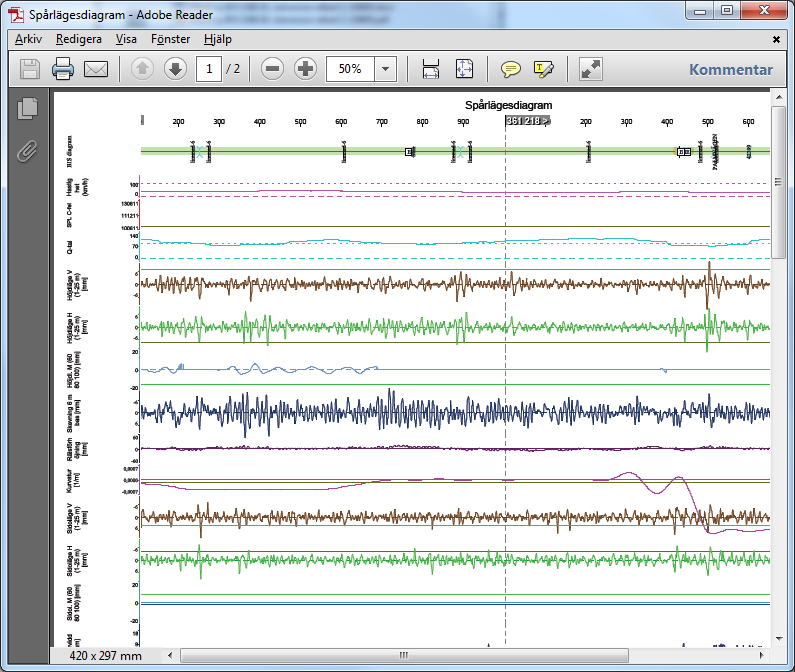Click the Spårlägesdiagram chart title

pos(509,105)
